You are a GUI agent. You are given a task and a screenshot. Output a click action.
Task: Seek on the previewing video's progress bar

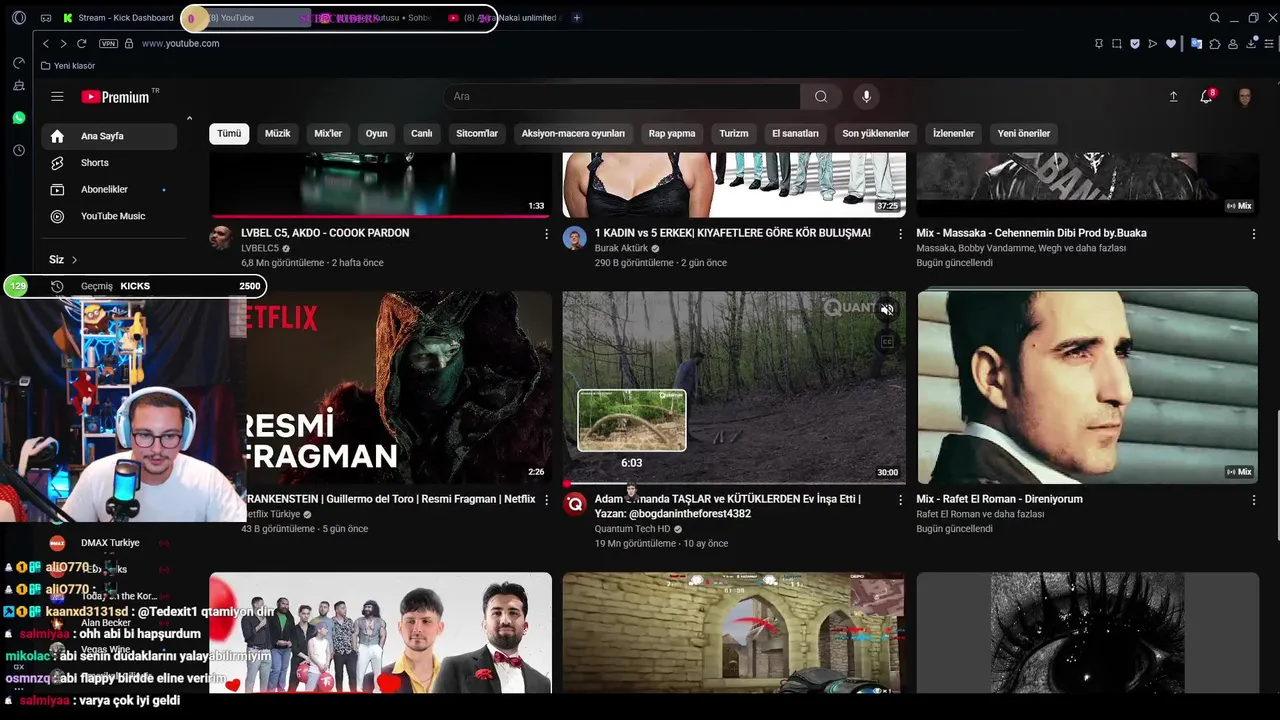pos(734,484)
